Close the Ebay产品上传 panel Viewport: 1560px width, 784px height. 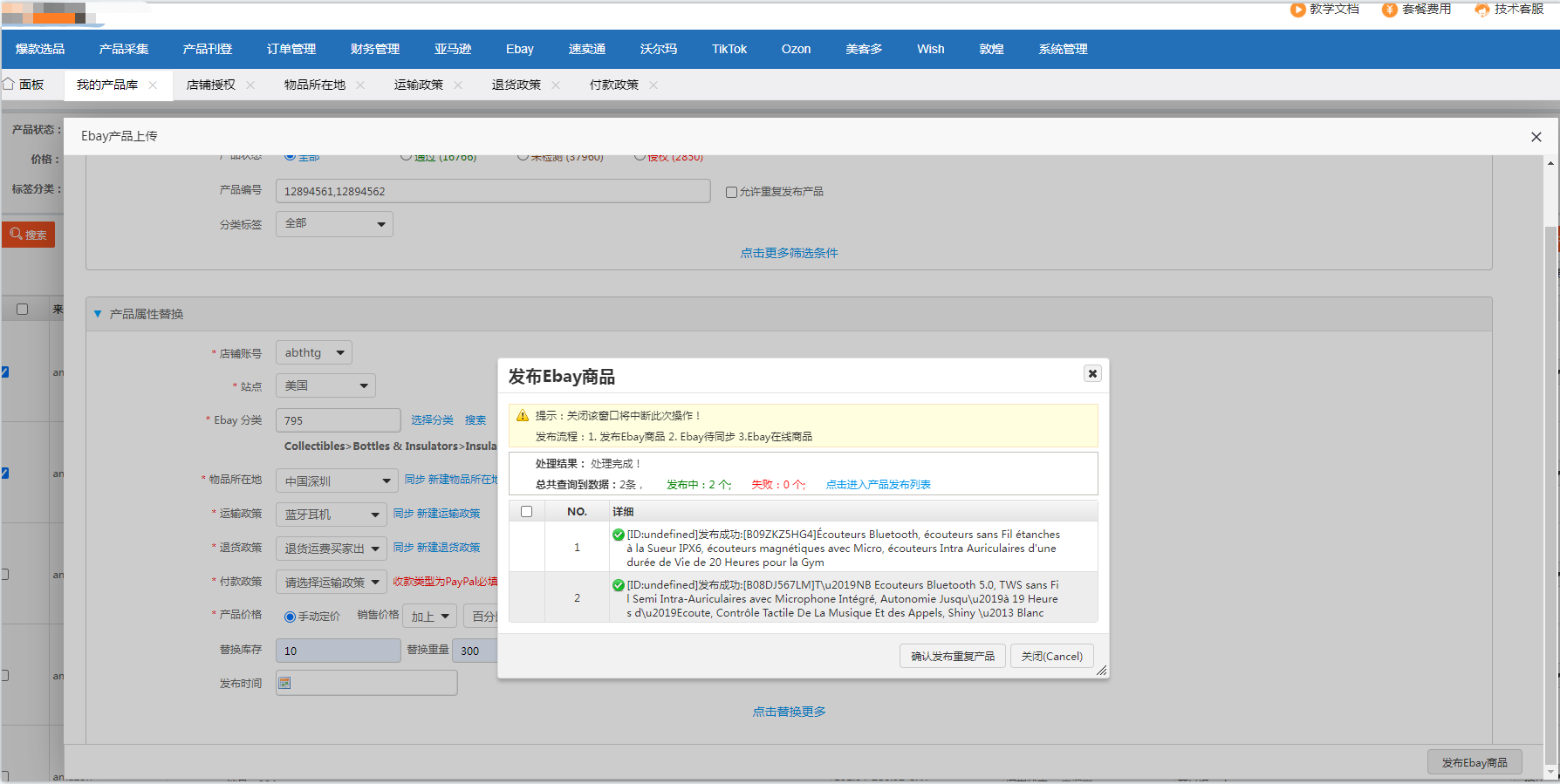point(1536,137)
